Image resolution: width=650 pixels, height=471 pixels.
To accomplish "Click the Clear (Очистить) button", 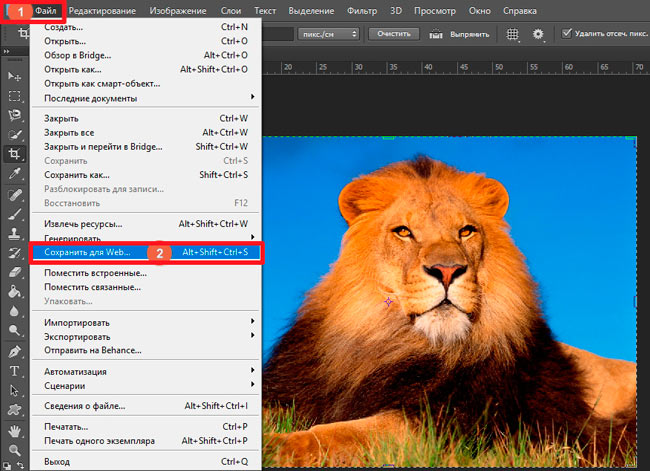I will coord(394,34).
